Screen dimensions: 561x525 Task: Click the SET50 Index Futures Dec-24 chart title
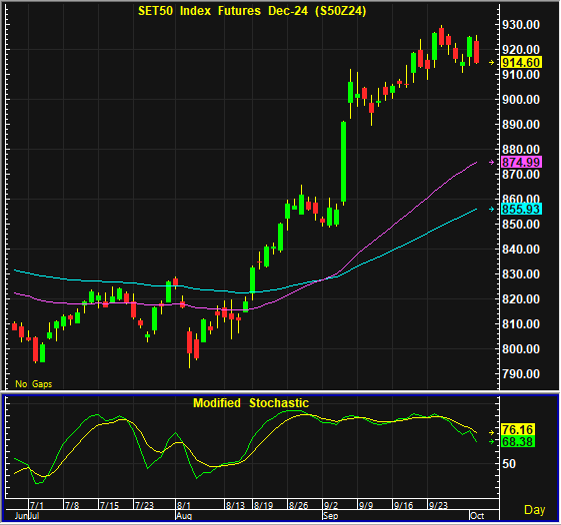tap(252, 11)
